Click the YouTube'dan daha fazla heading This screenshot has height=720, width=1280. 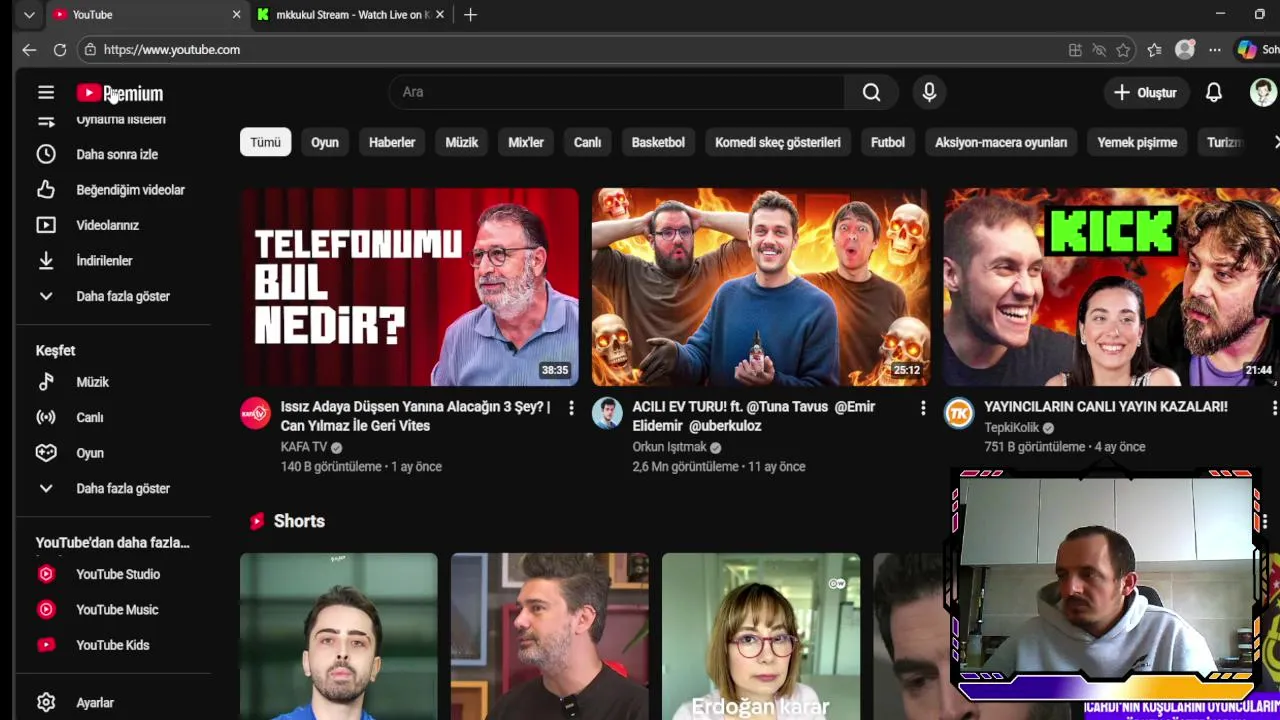point(112,542)
